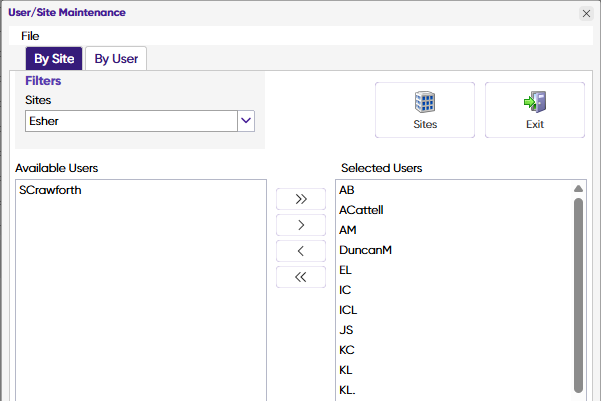Select user JS in Selected Users
The width and height of the screenshot is (601, 401).
tap(346, 330)
